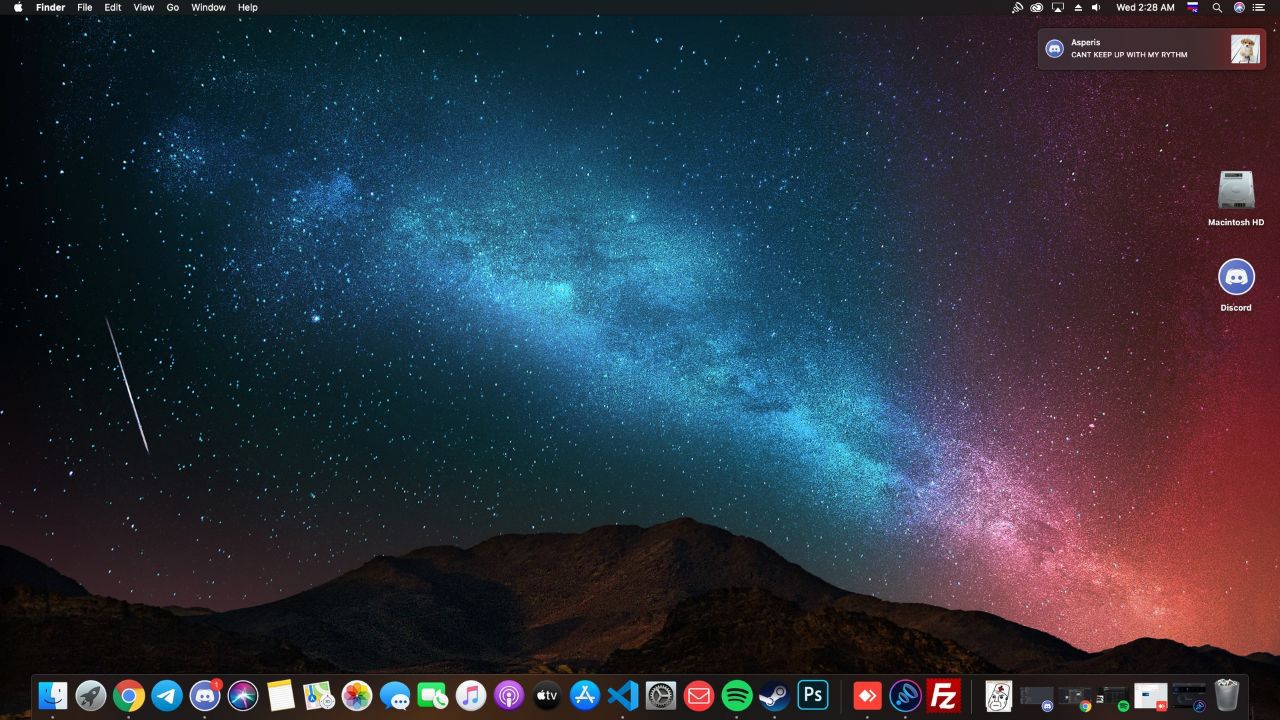
Task: Open the App Store in Dock
Action: (x=585, y=695)
